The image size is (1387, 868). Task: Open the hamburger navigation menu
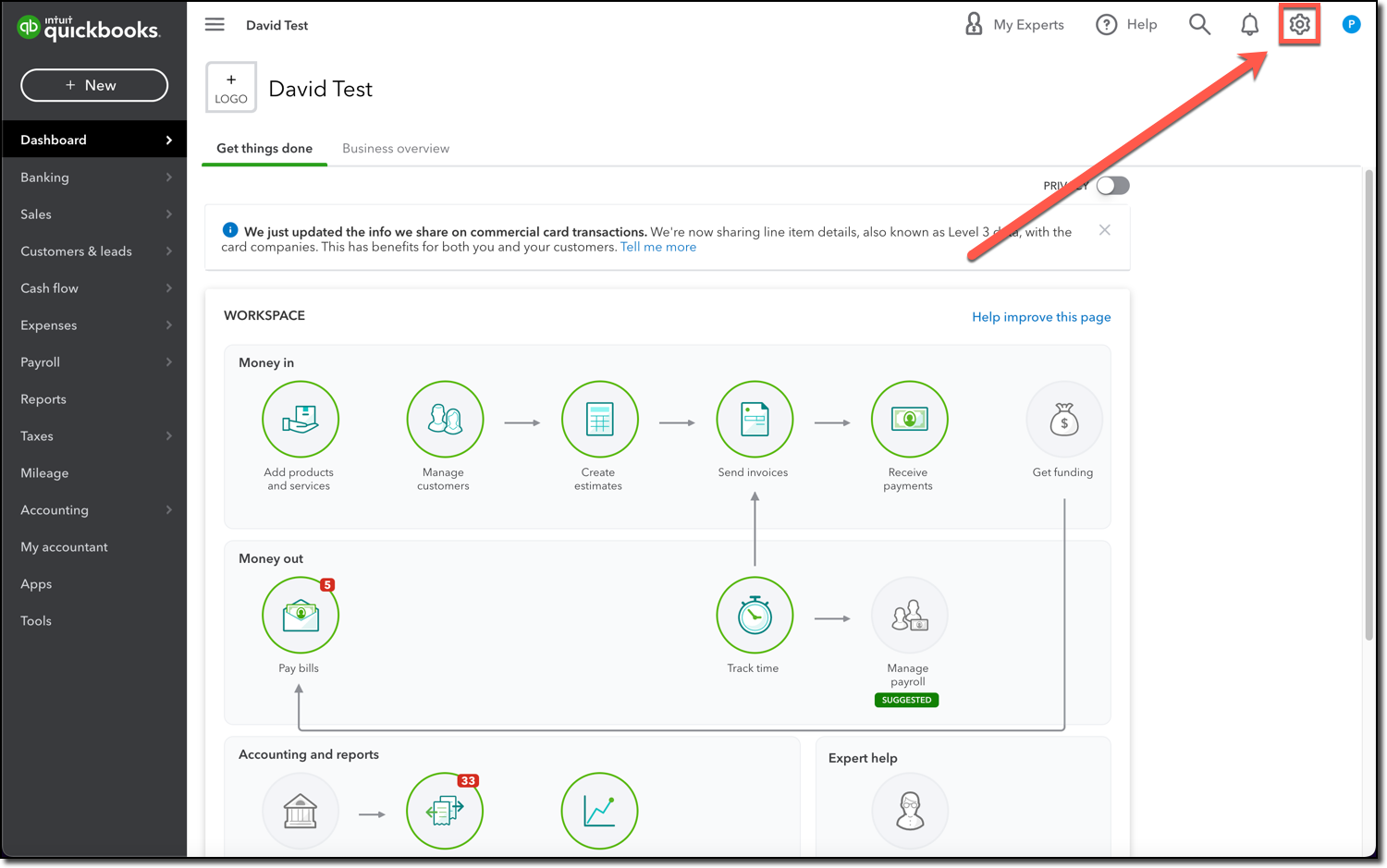(x=215, y=24)
